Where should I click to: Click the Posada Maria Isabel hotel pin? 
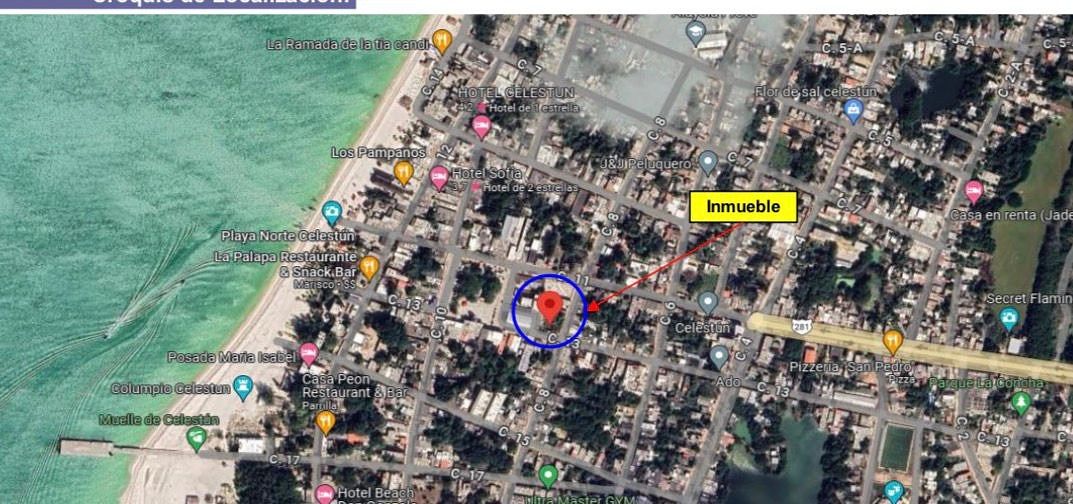point(308,352)
